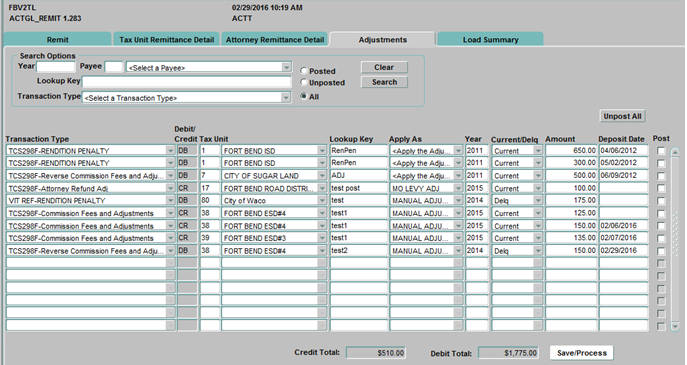Viewport: 687px width, 365px height.
Task: Click the ADJ lookup key cell
Action: point(358,175)
